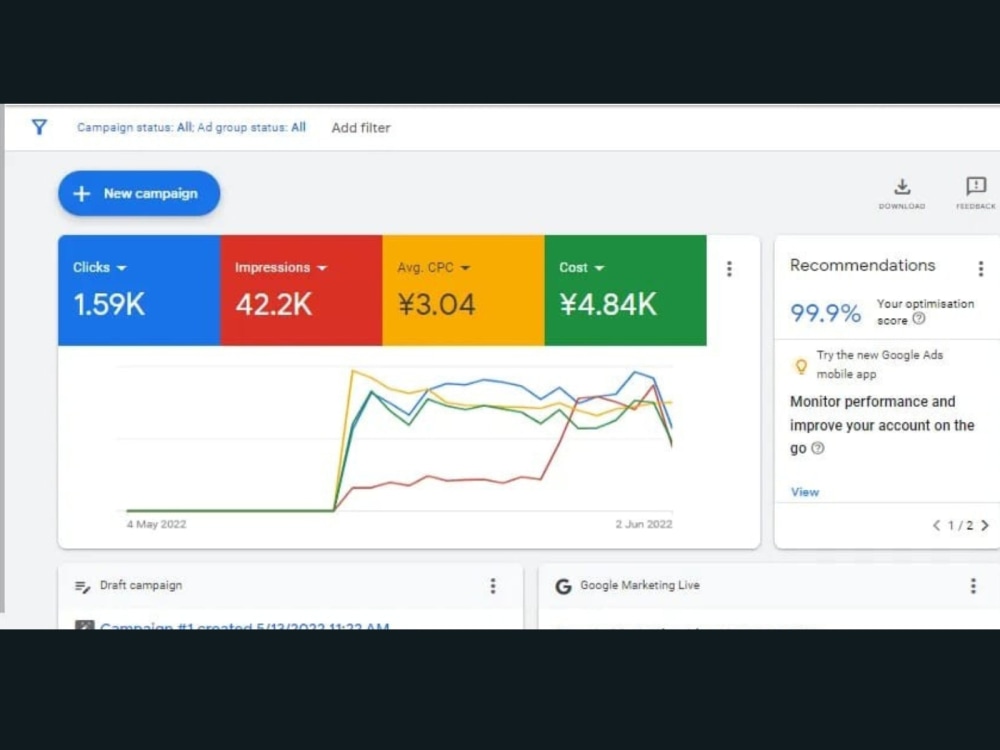The width and height of the screenshot is (1000, 750).
Task: Select the yellow Avg. CPC scorecard tile
Action: click(463, 290)
